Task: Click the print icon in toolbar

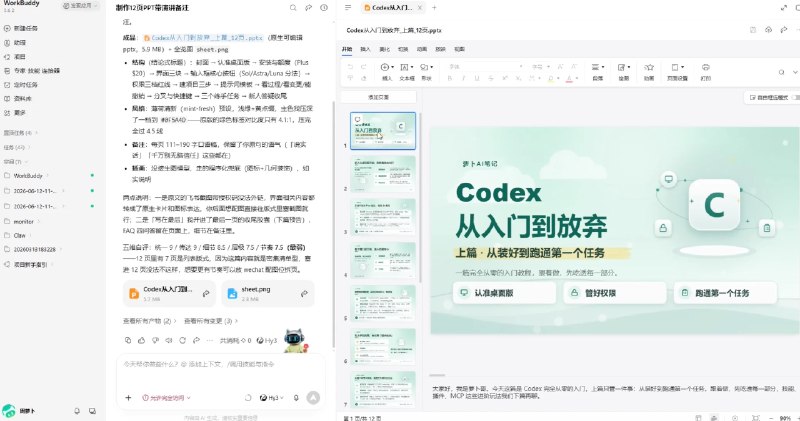Action: pos(706,67)
